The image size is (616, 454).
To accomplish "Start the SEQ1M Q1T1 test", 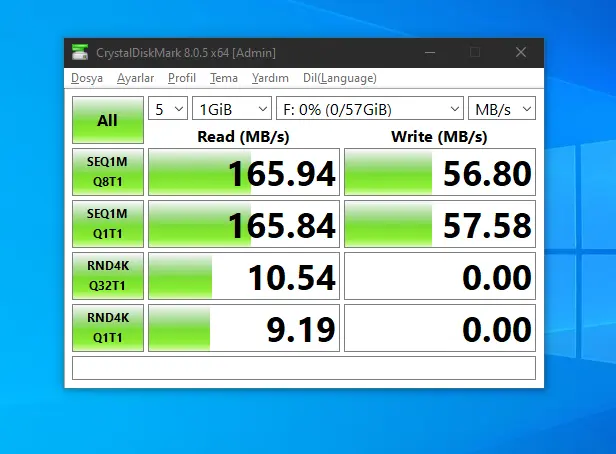I will [x=108, y=223].
